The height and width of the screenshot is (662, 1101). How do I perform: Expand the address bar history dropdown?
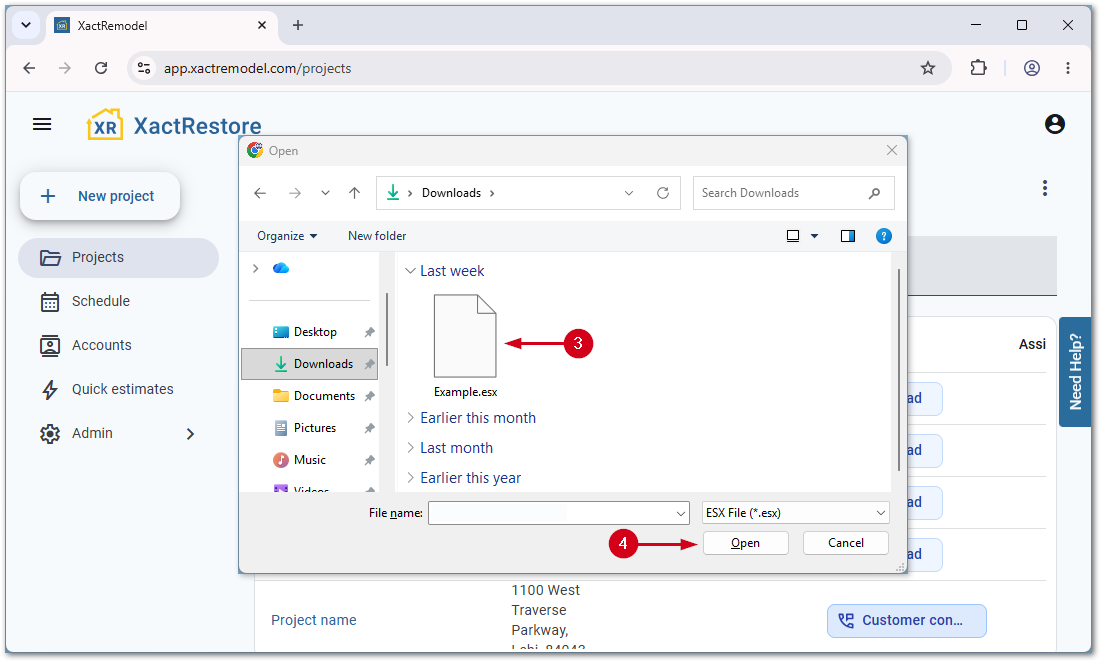tap(629, 193)
